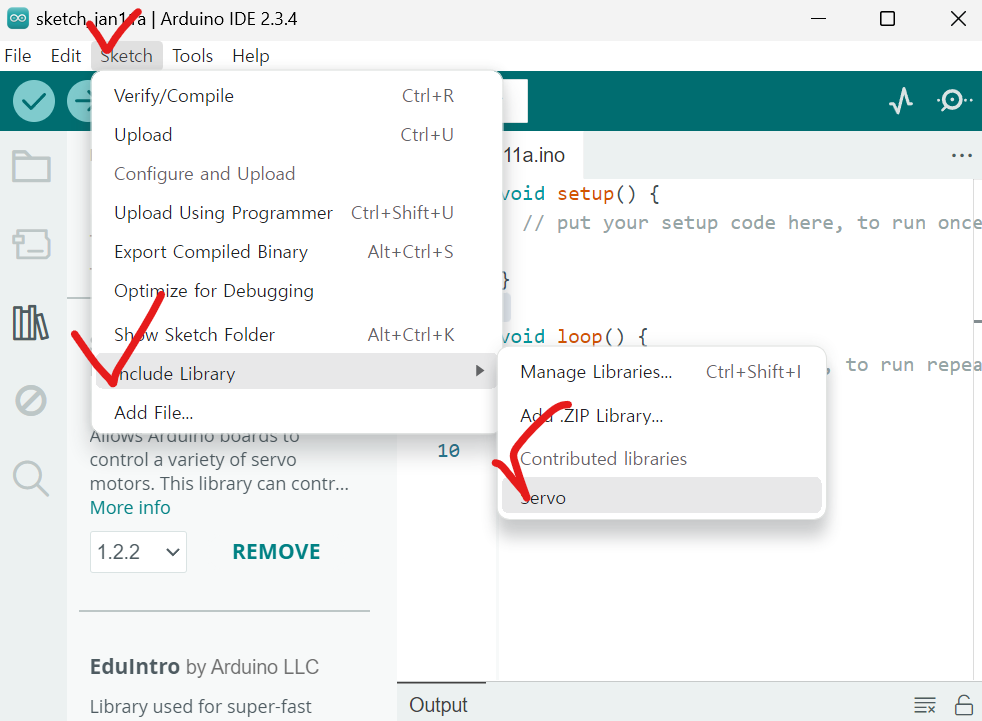Open the Boards Manager sidebar icon
This screenshot has height=721, width=982.
click(31, 244)
